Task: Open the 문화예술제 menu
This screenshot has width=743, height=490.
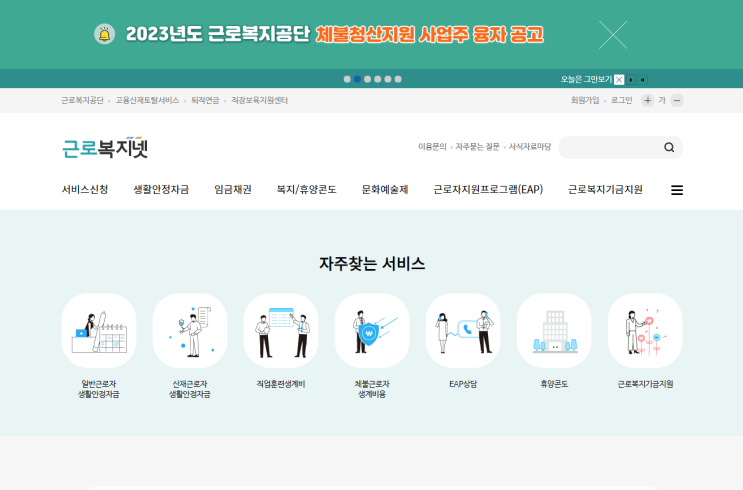Action: tap(385, 190)
